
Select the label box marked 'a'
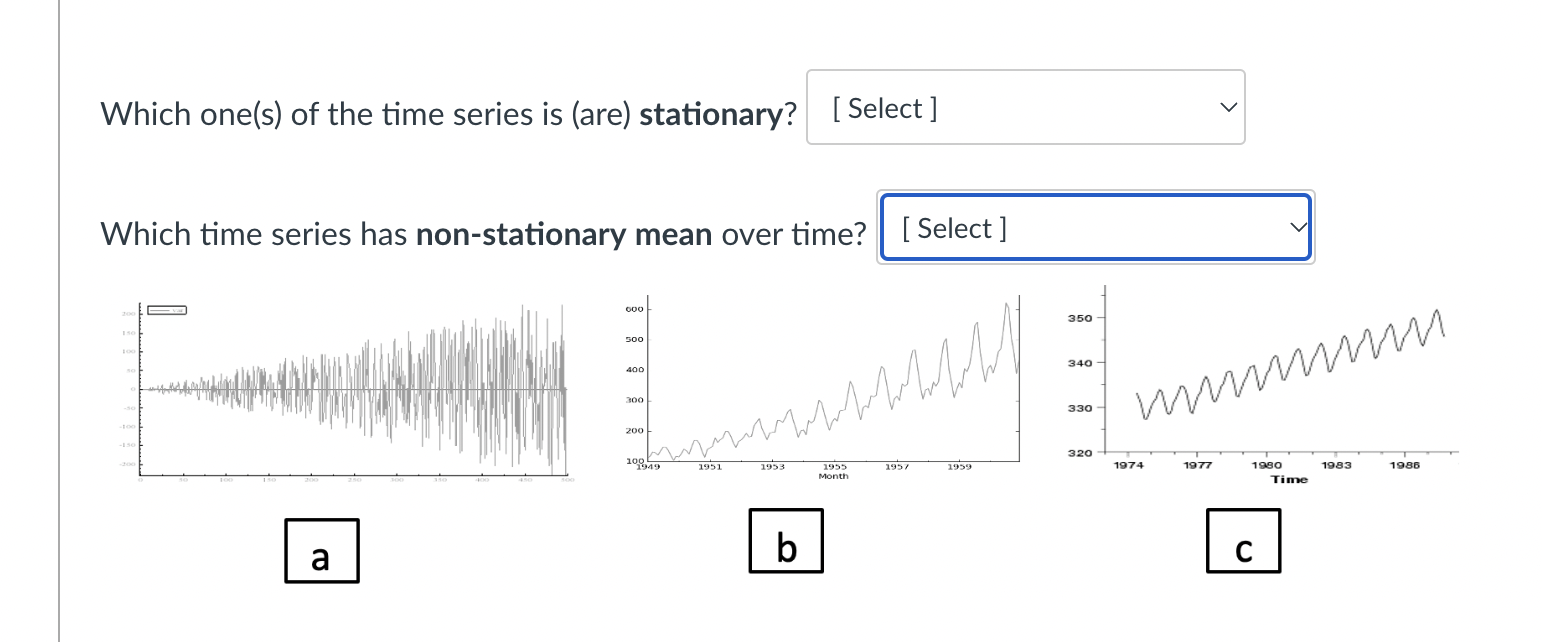(x=321, y=550)
